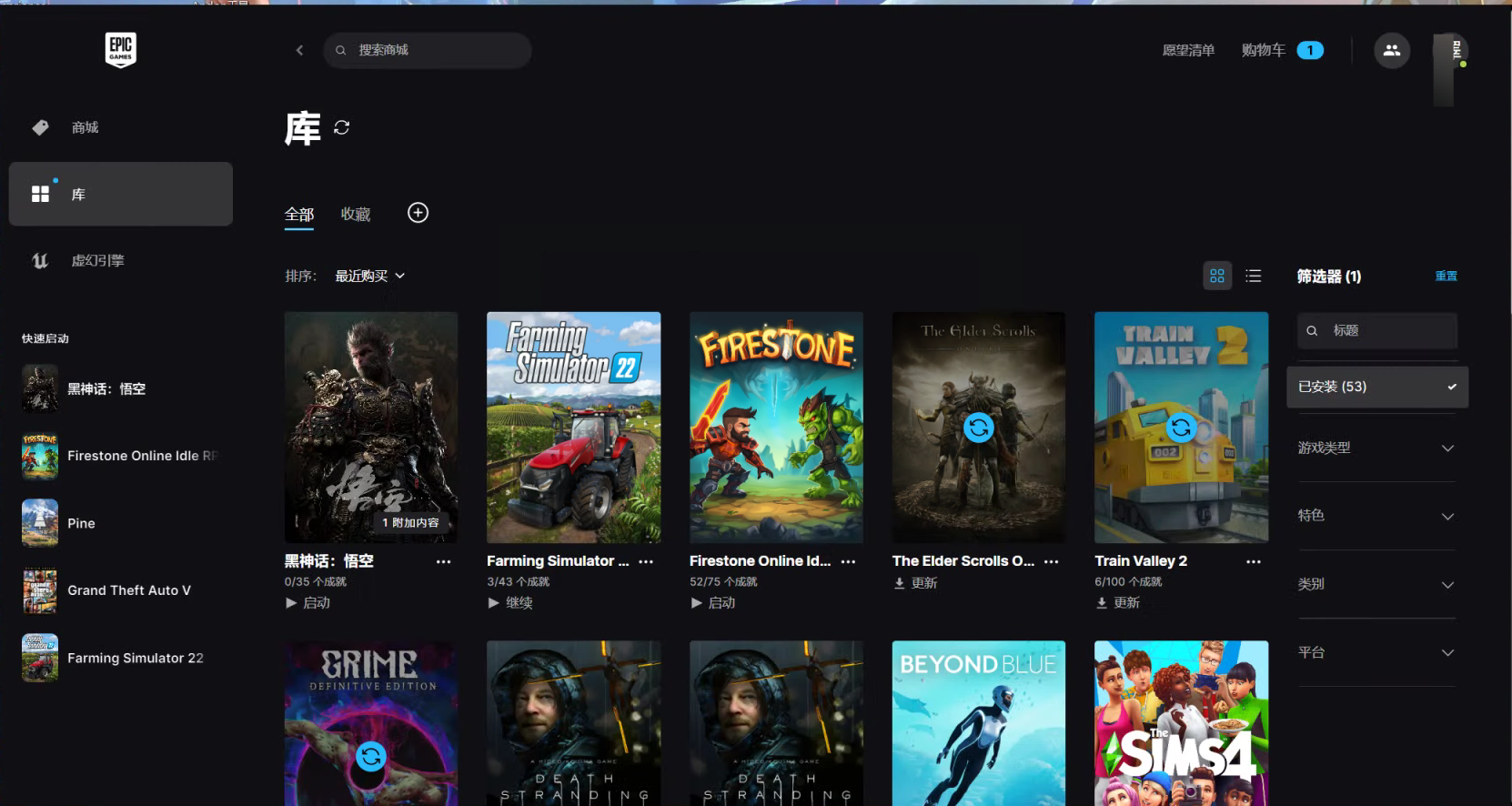
Task: Open options menu for 黑神话：悟空
Action: point(443,561)
